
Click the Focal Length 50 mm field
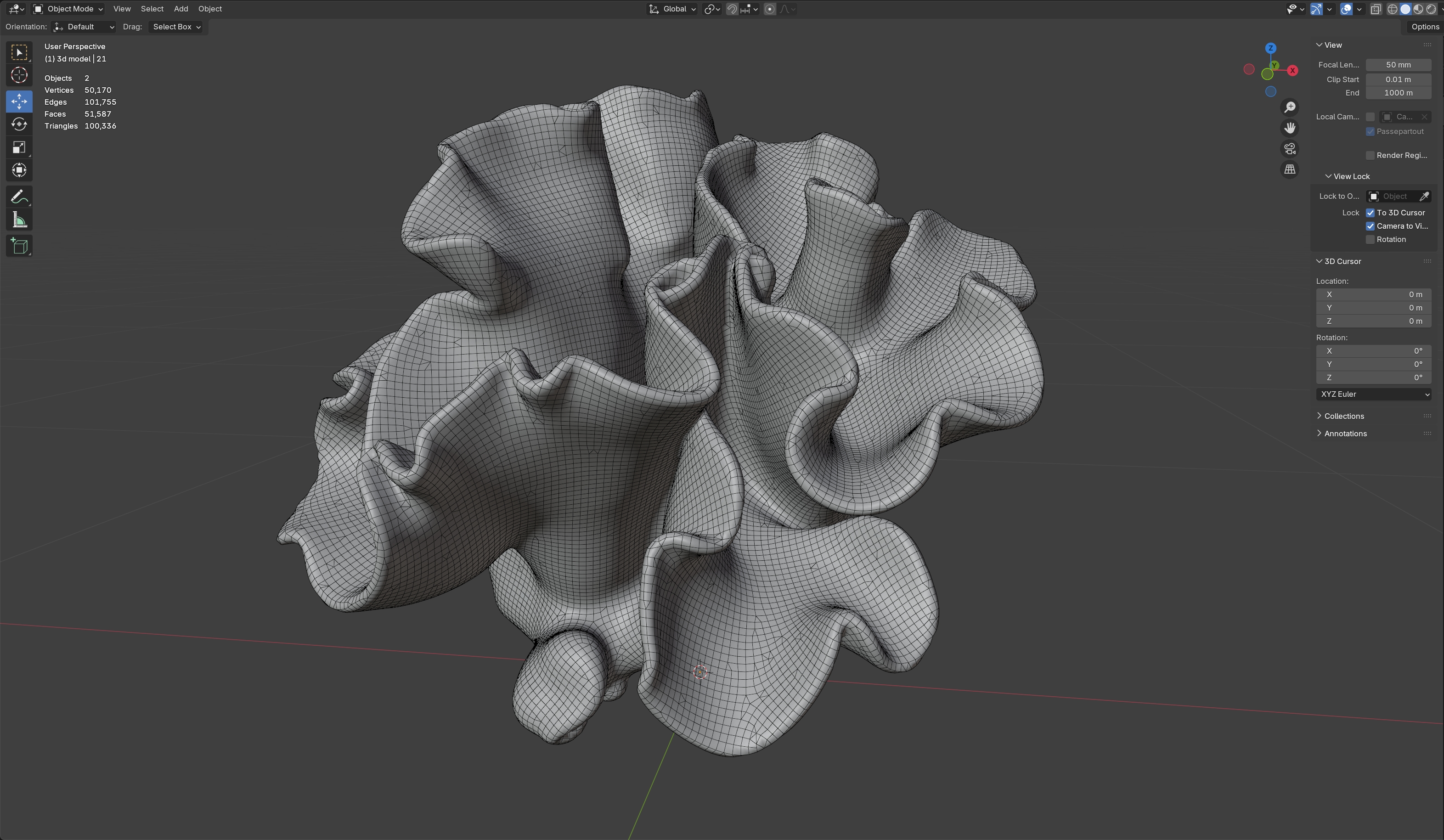pyautogui.click(x=1398, y=65)
